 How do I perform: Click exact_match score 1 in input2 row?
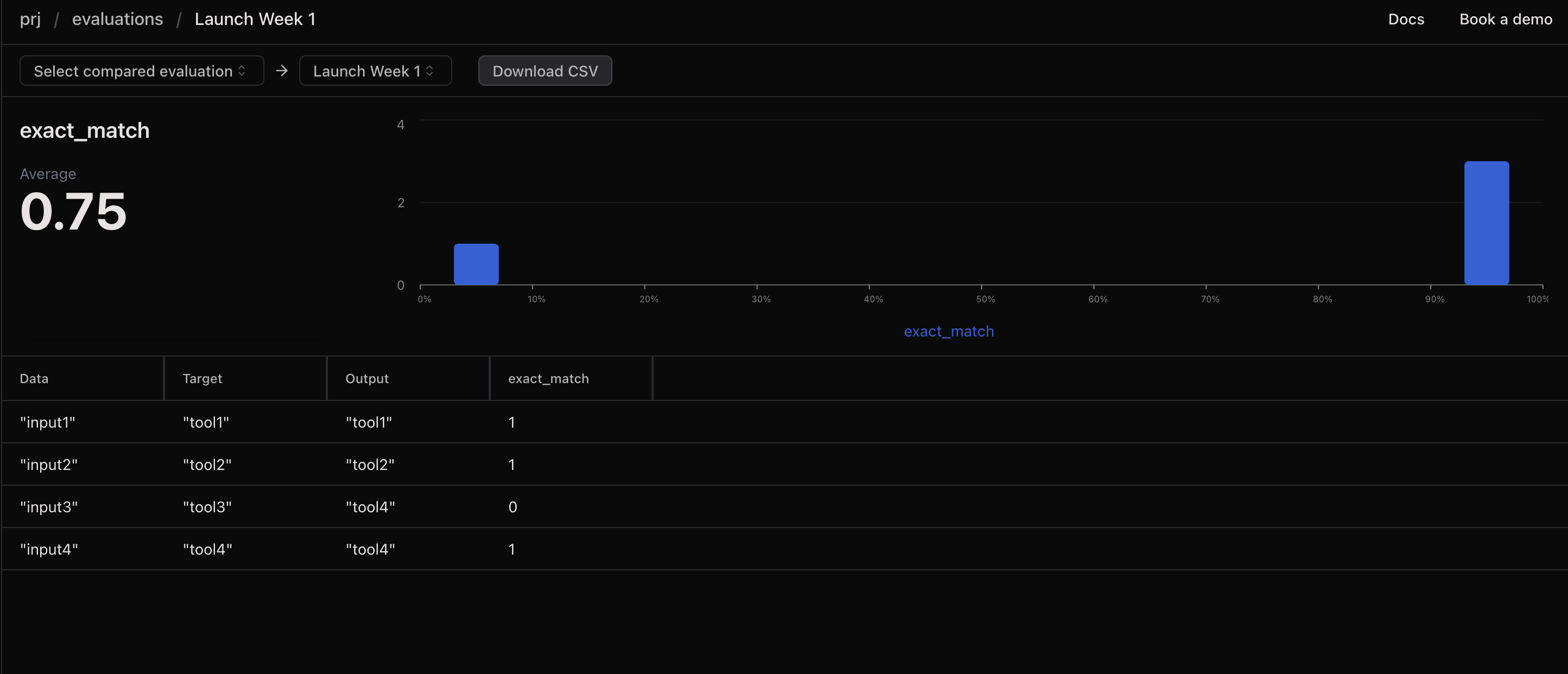512,464
